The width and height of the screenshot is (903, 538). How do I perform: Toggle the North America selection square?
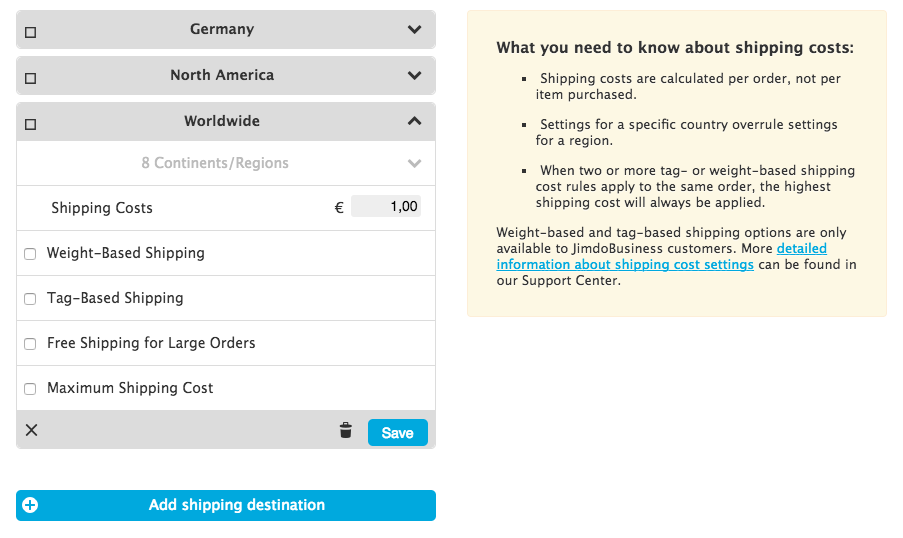tap(31, 78)
